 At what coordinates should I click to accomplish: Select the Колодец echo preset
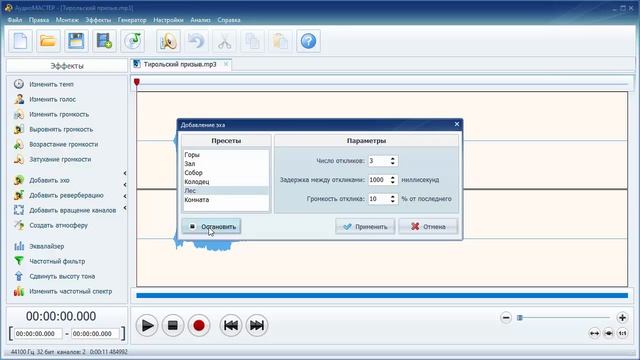tap(226, 182)
